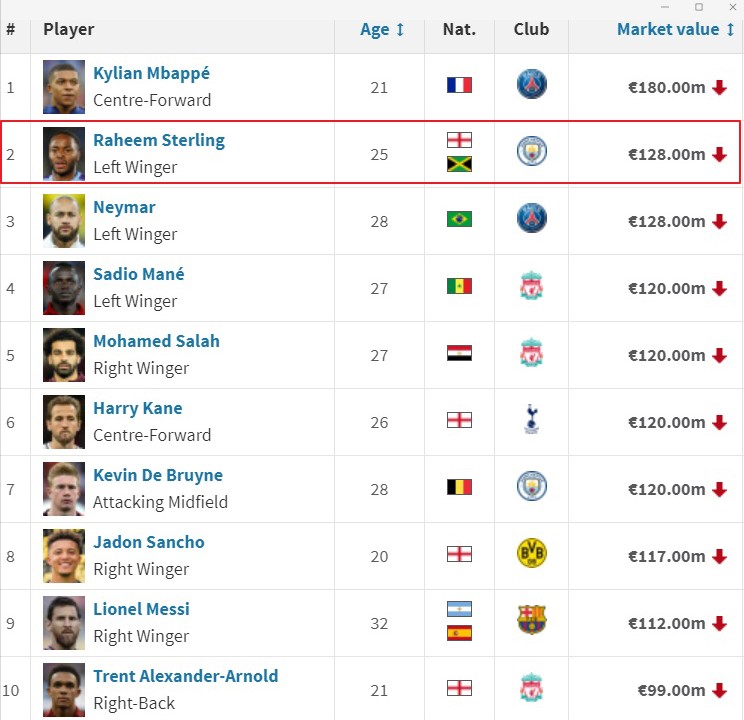Viewport: 744px width, 720px height.
Task: Click the Brazil flag in Neymar row
Action: [459, 219]
